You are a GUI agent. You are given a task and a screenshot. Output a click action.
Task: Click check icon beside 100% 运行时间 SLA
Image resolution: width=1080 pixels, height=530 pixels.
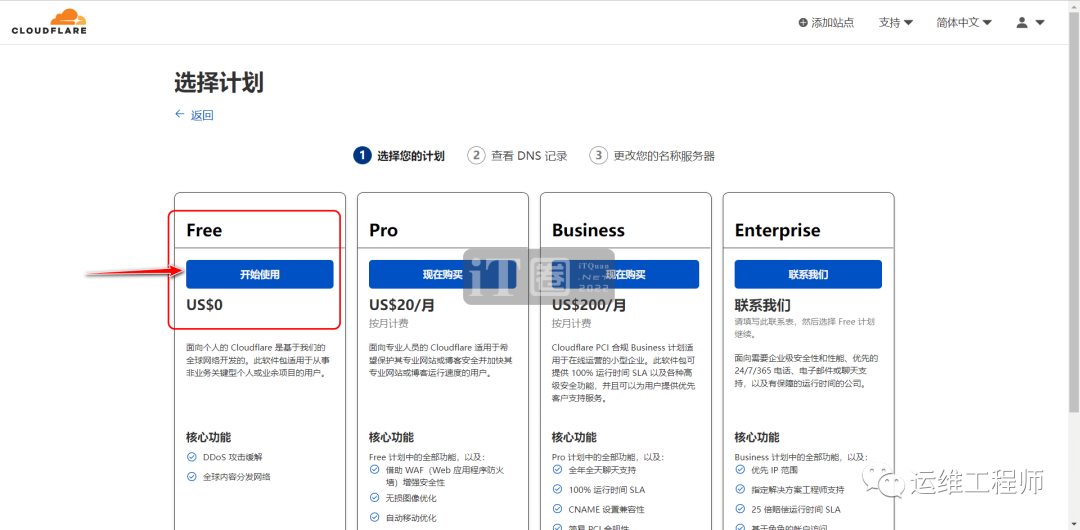pos(557,489)
